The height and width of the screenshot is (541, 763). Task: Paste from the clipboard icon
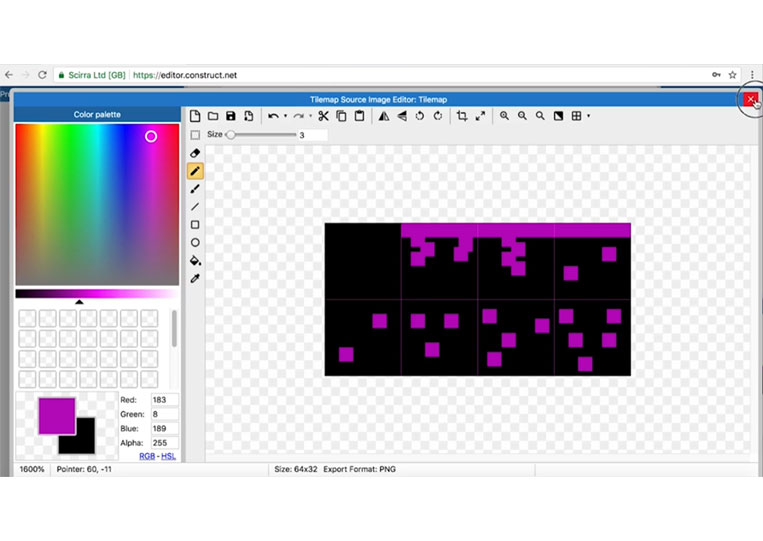359,116
